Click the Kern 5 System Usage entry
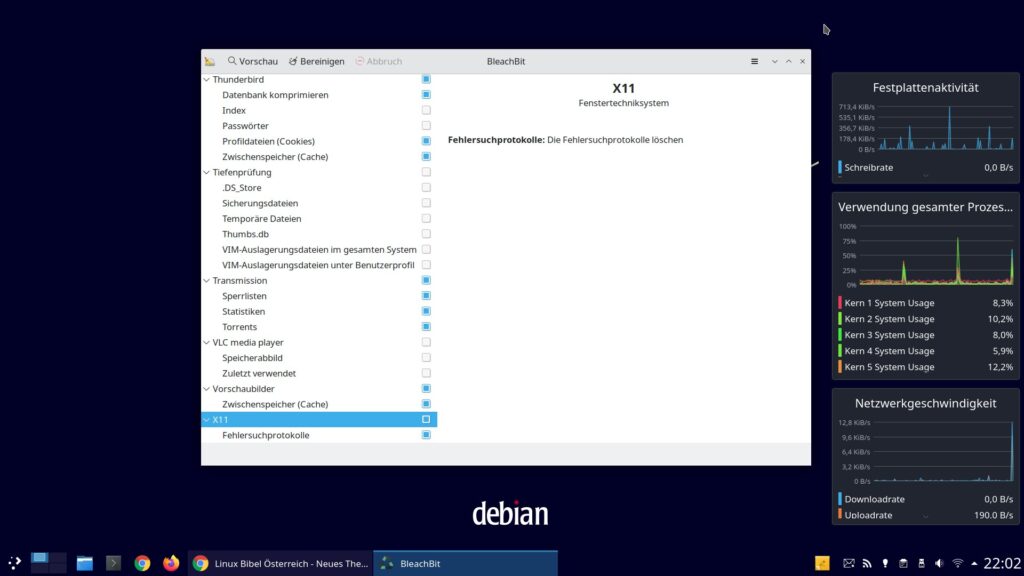 (x=925, y=367)
